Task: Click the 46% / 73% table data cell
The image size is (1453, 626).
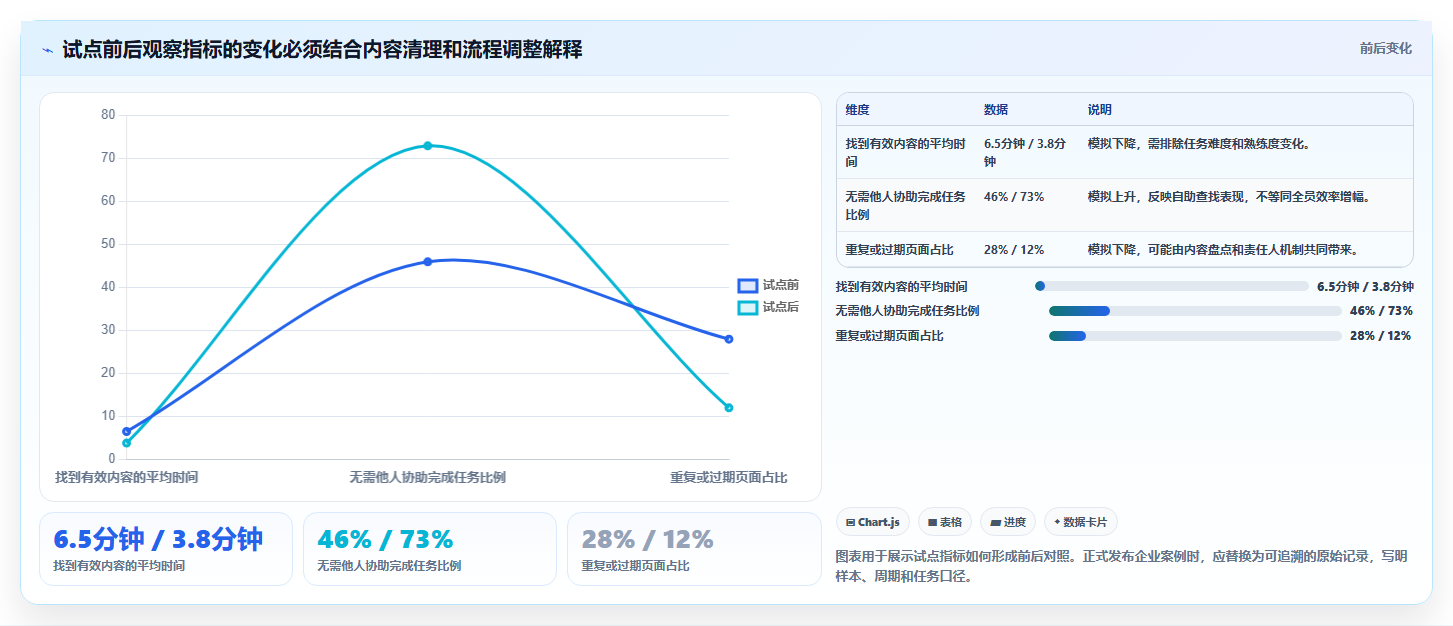Action: point(1027,205)
